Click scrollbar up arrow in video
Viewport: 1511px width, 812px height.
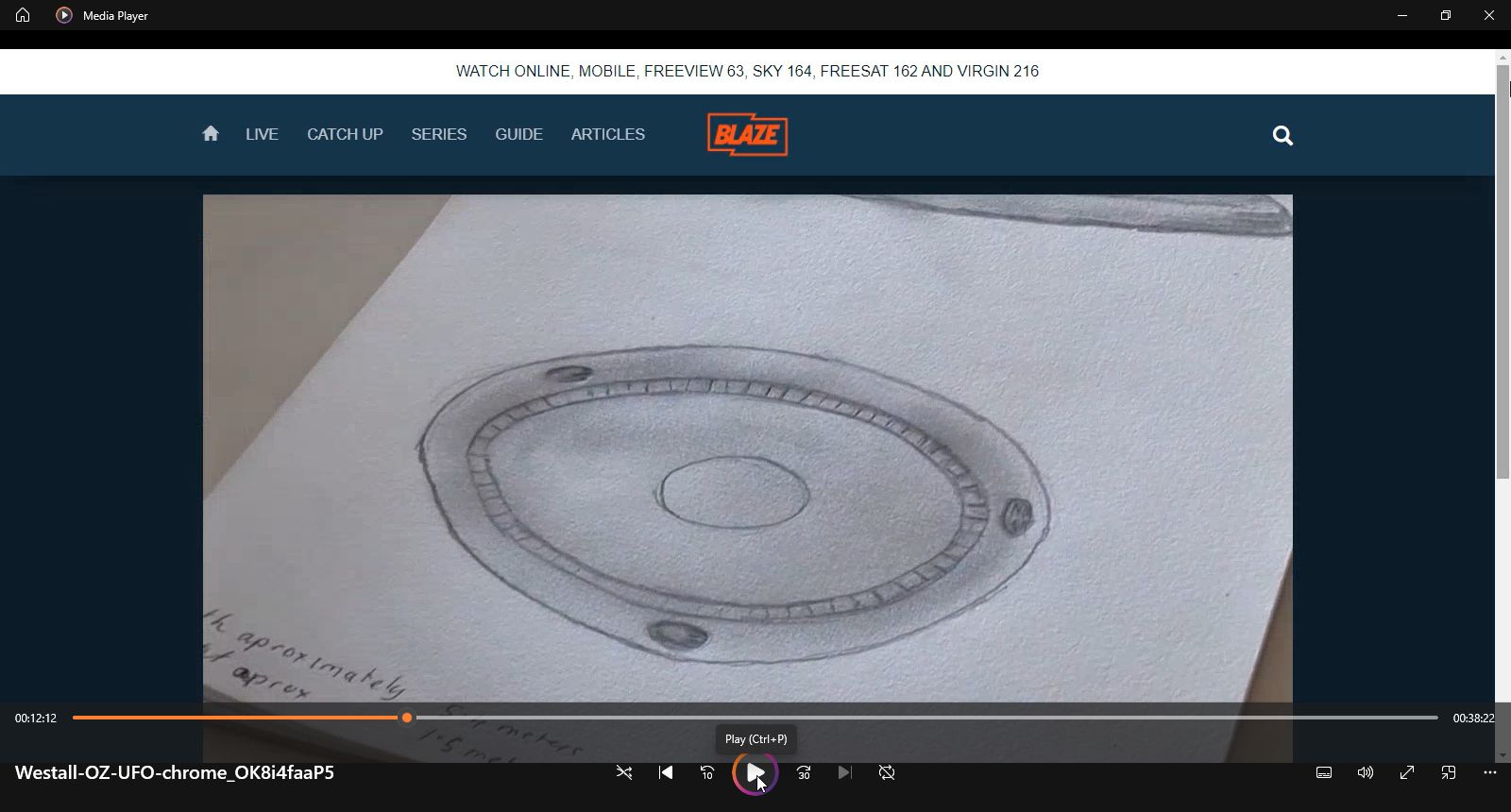tap(1503, 58)
